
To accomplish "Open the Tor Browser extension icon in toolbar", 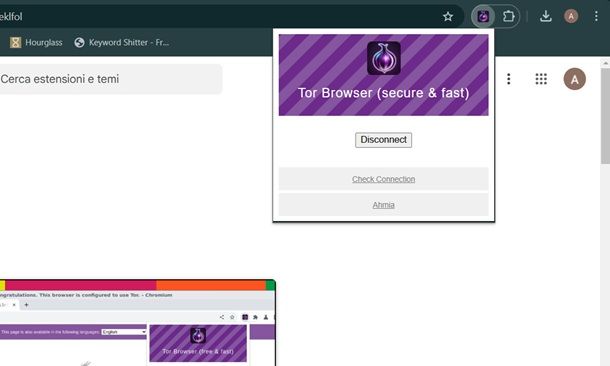I will coord(483,16).
